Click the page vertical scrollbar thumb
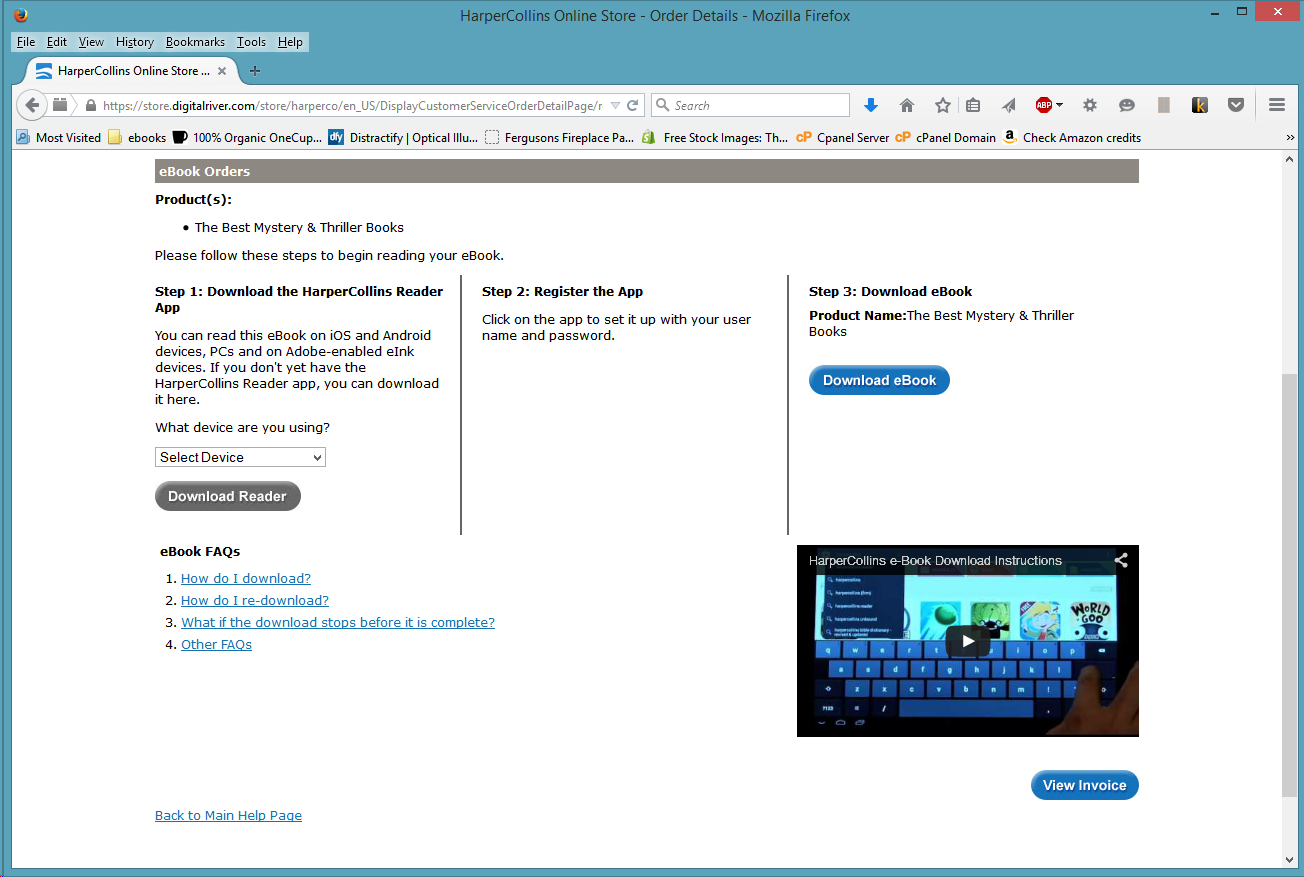 click(x=1290, y=585)
